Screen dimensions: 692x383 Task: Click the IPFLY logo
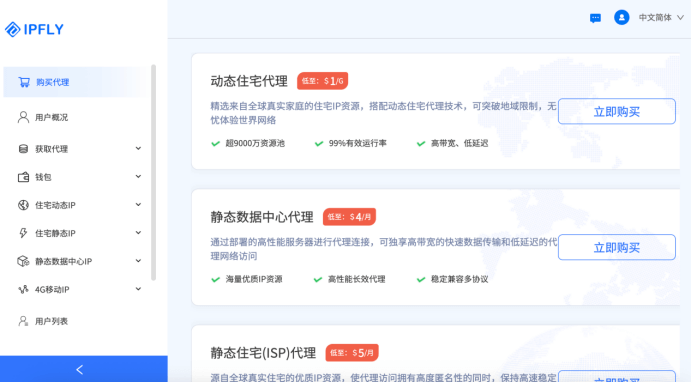(x=34, y=30)
